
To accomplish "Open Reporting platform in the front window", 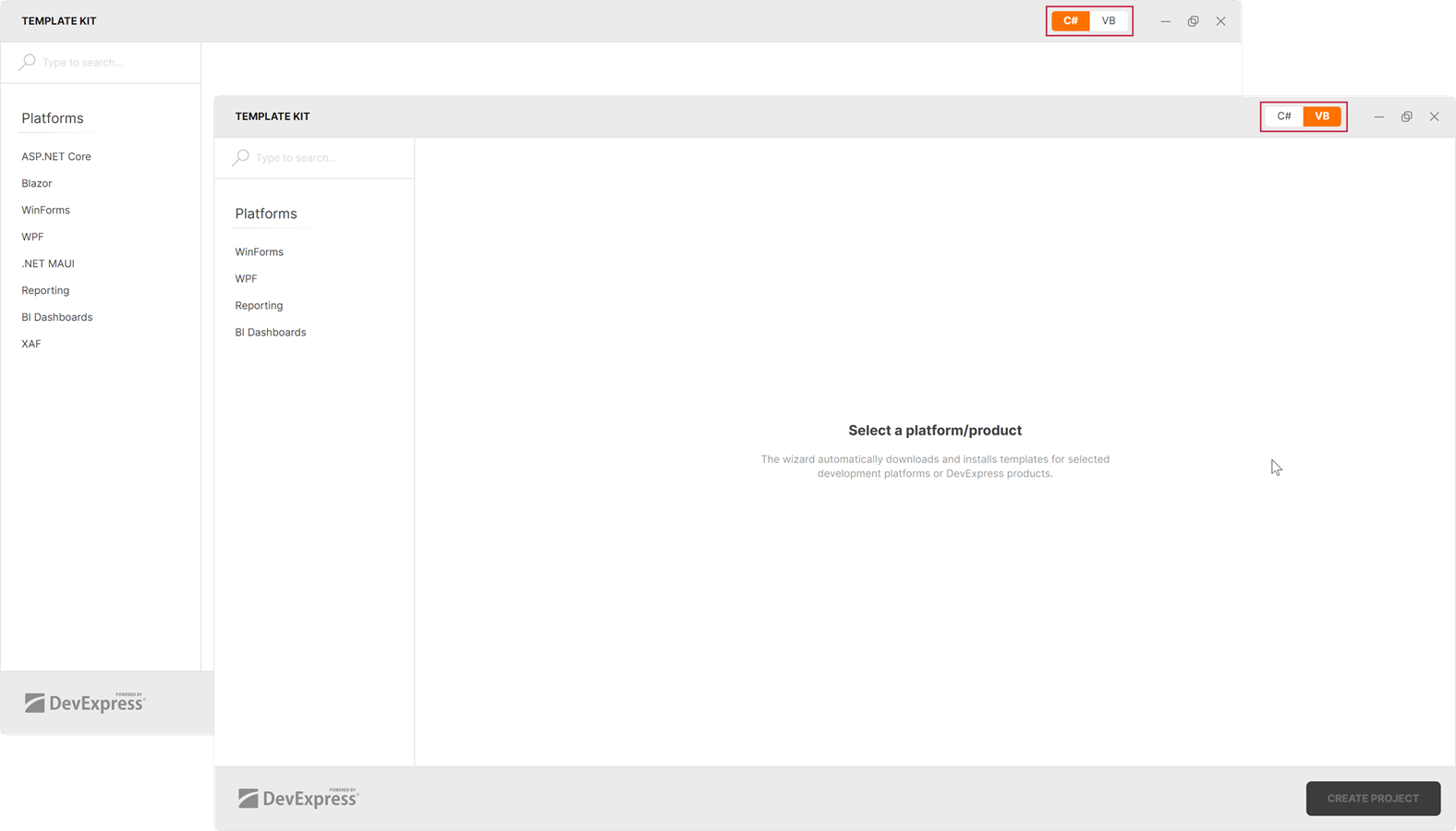I will (x=259, y=306).
